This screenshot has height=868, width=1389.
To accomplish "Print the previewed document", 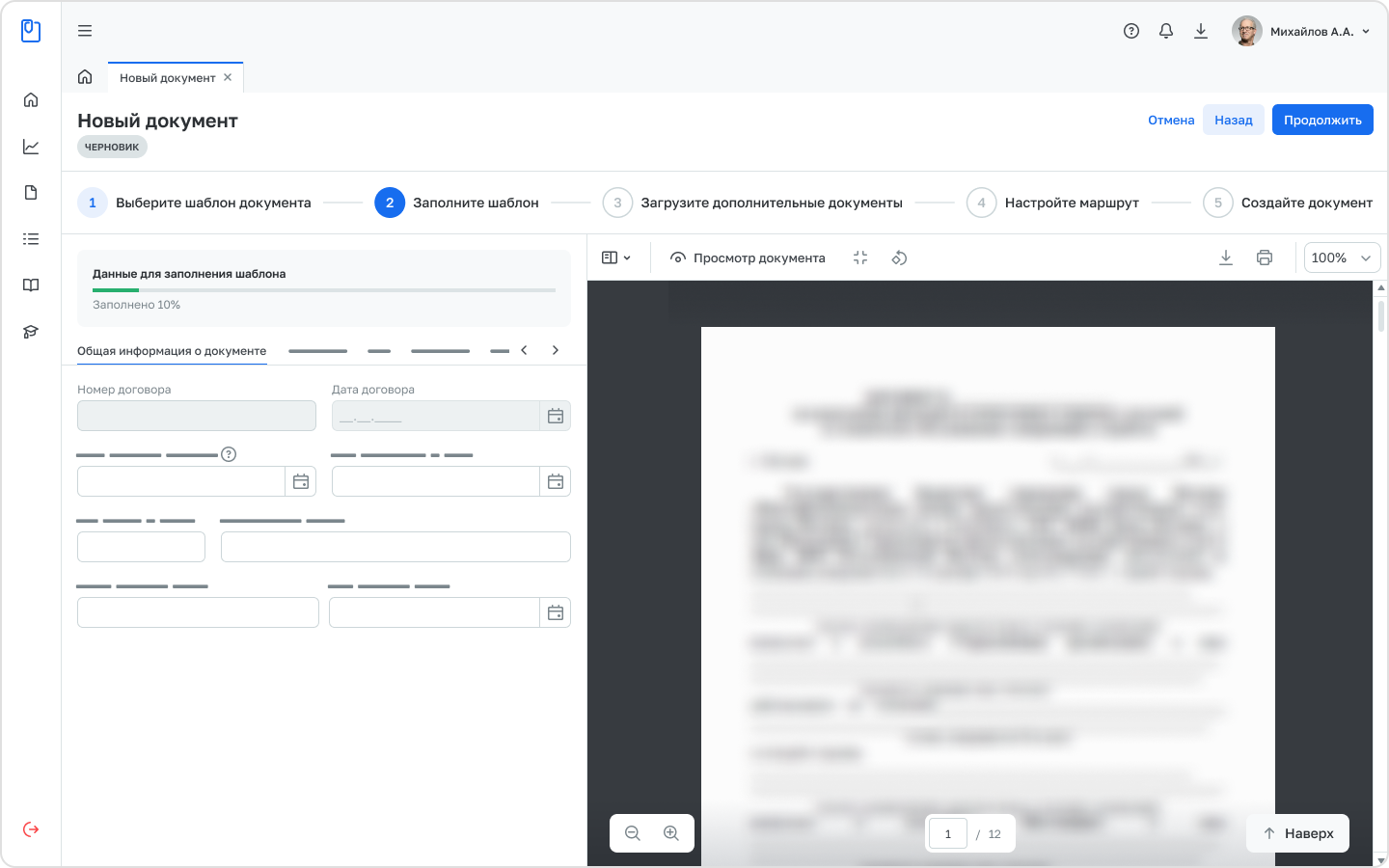I will [1265, 258].
